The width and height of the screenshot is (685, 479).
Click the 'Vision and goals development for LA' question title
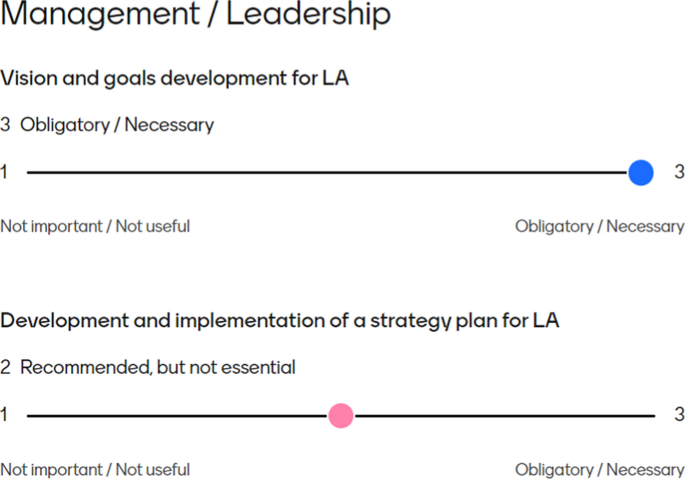pos(175,77)
